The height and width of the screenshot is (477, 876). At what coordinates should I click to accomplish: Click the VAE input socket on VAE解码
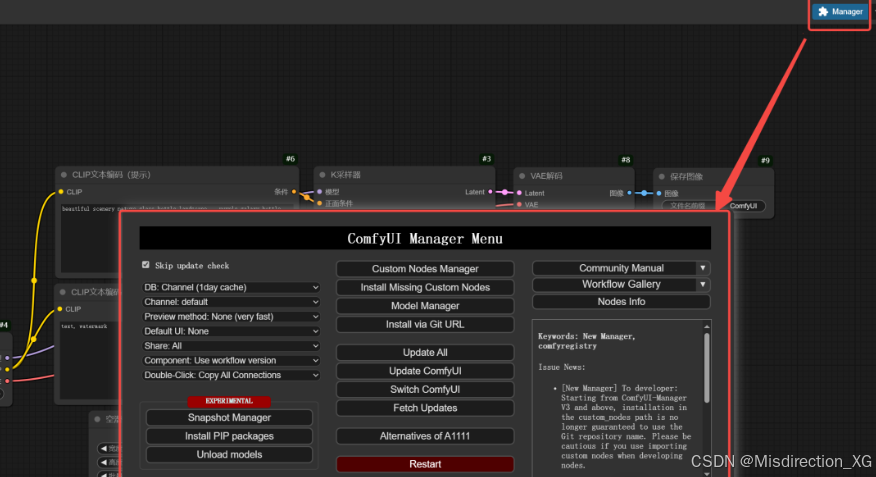click(x=520, y=204)
